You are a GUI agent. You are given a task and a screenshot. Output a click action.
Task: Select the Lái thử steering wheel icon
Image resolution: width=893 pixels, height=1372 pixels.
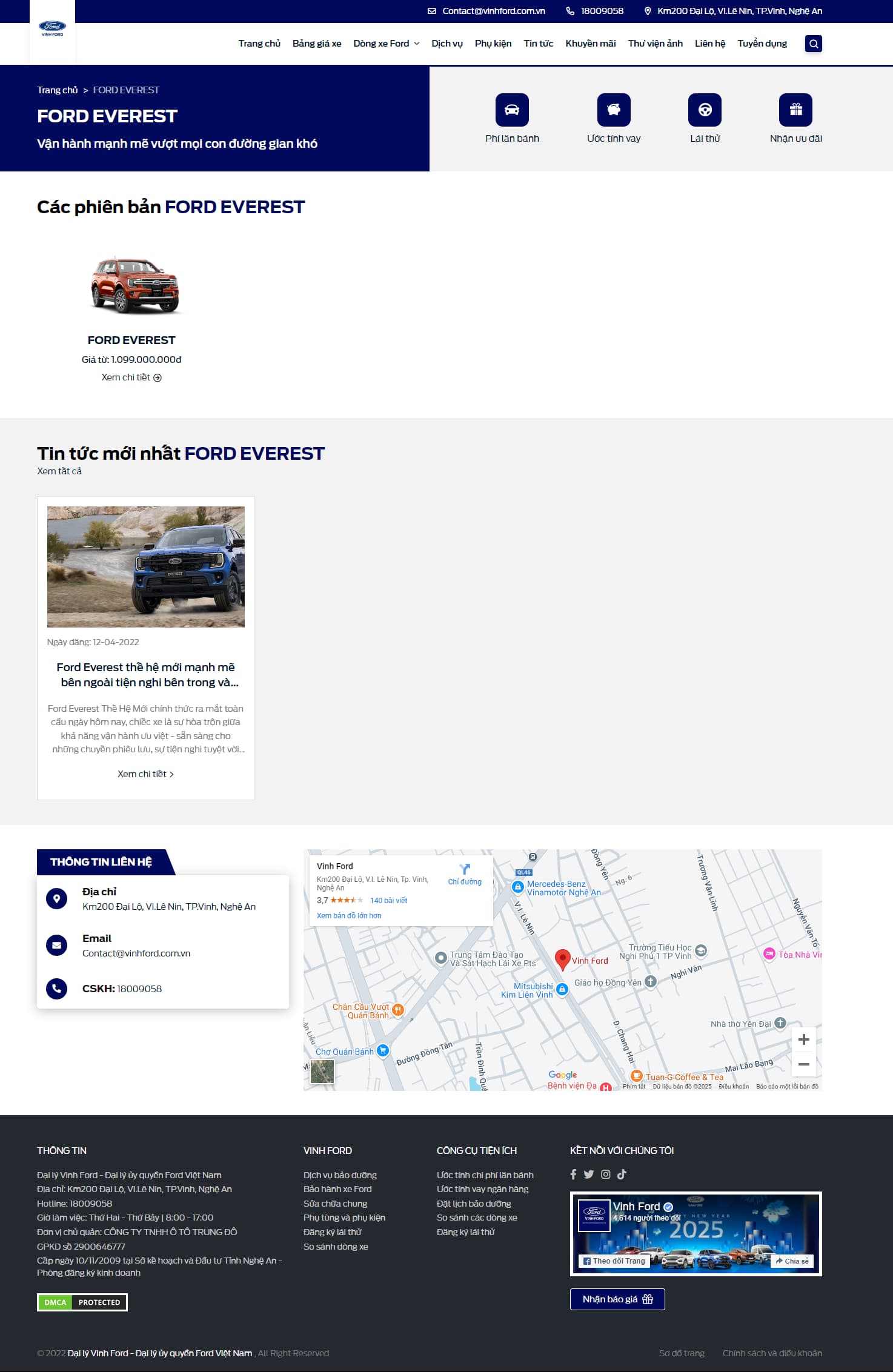(x=705, y=110)
